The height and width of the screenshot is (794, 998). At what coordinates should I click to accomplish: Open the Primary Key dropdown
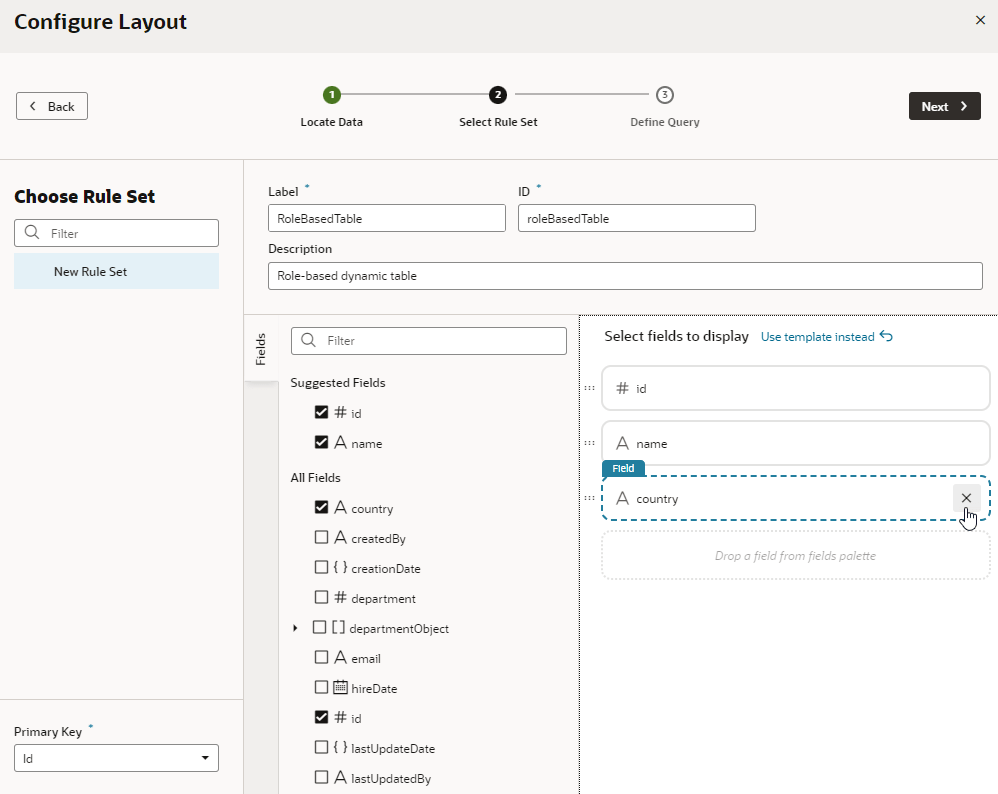tap(116, 758)
